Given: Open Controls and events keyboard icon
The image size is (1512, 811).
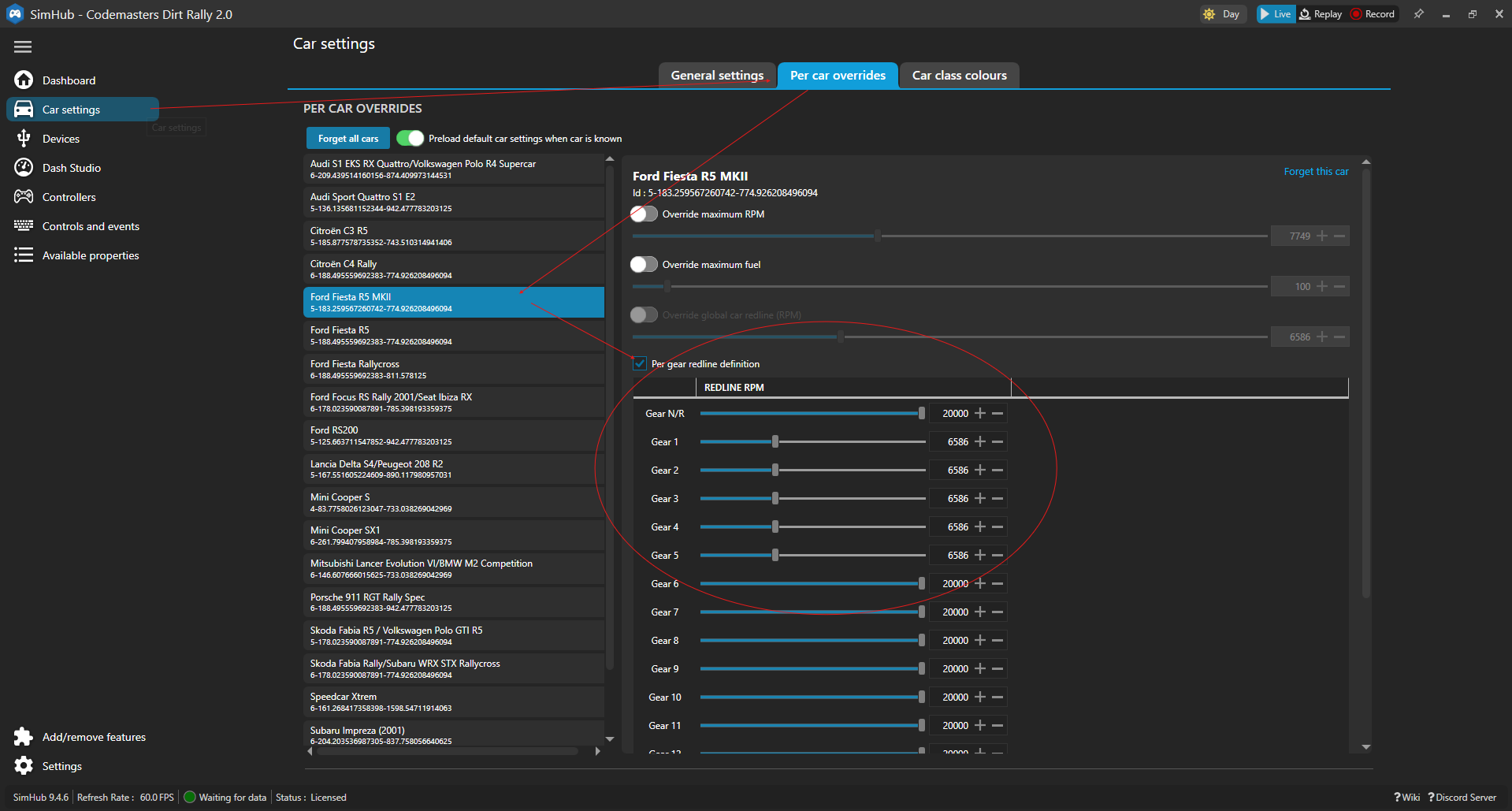Looking at the screenshot, I should click(24, 225).
